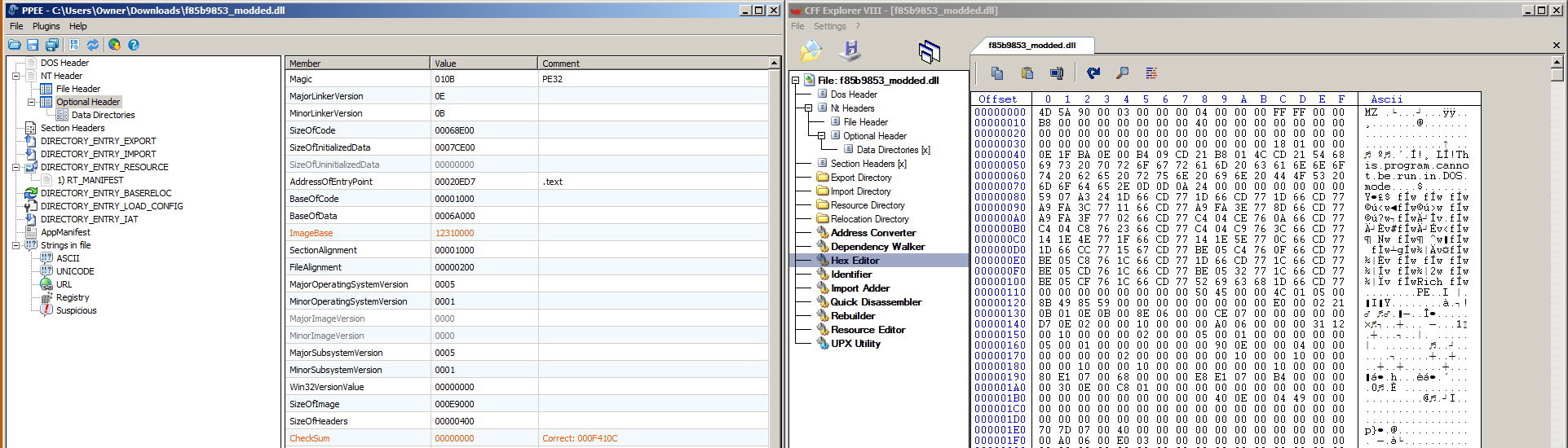This screenshot has width=1568, height=448.
Task: Click the copy icon in hex editor toolbar
Action: click(997, 73)
